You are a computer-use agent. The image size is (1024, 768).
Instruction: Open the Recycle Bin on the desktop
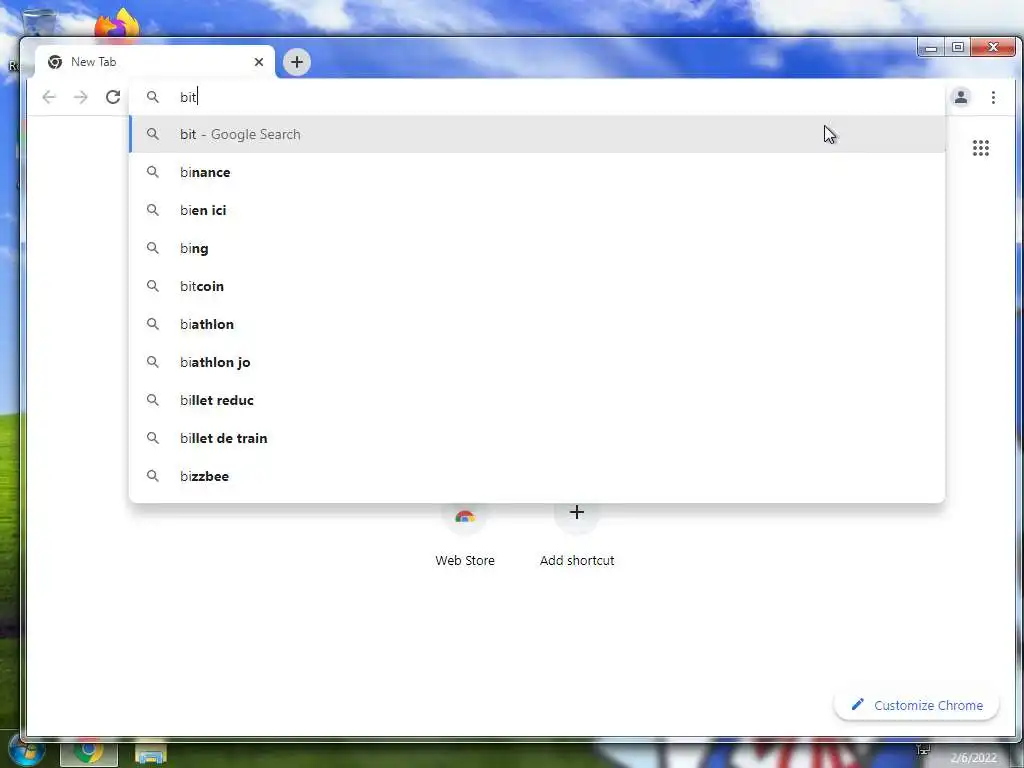click(38, 23)
